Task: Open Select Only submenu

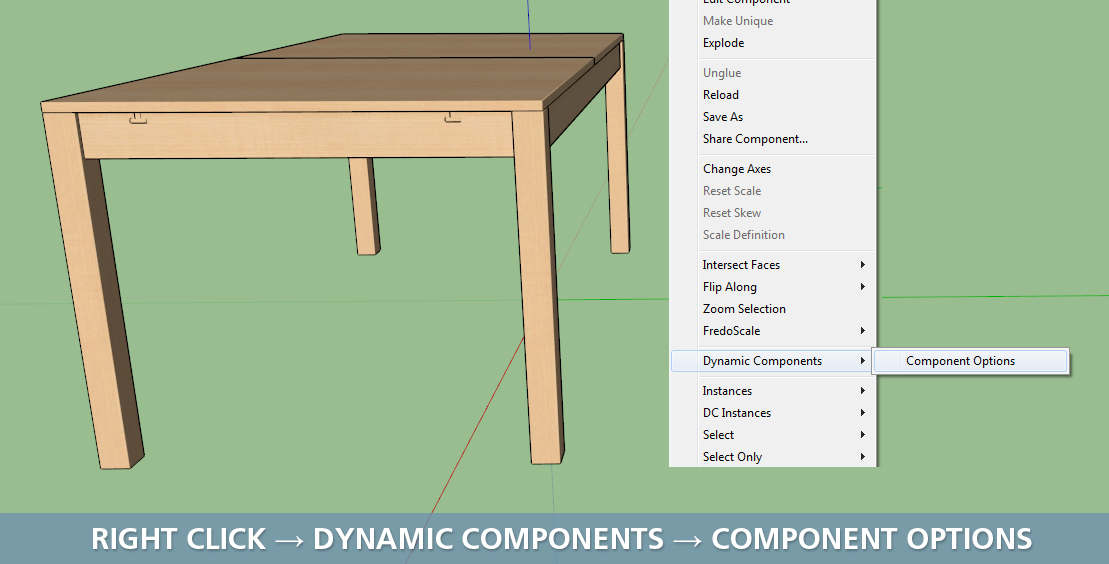Action: pyautogui.click(x=772, y=456)
